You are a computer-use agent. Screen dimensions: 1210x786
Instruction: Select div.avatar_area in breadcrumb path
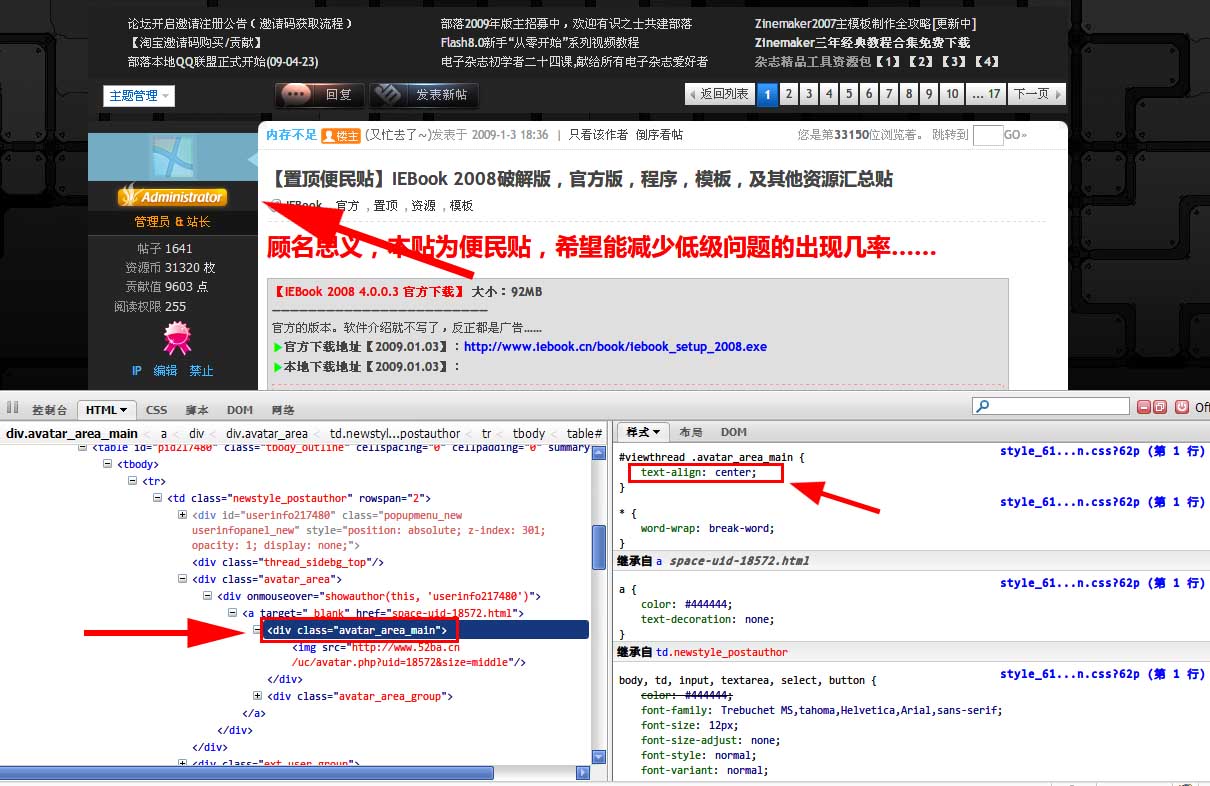tap(266, 434)
